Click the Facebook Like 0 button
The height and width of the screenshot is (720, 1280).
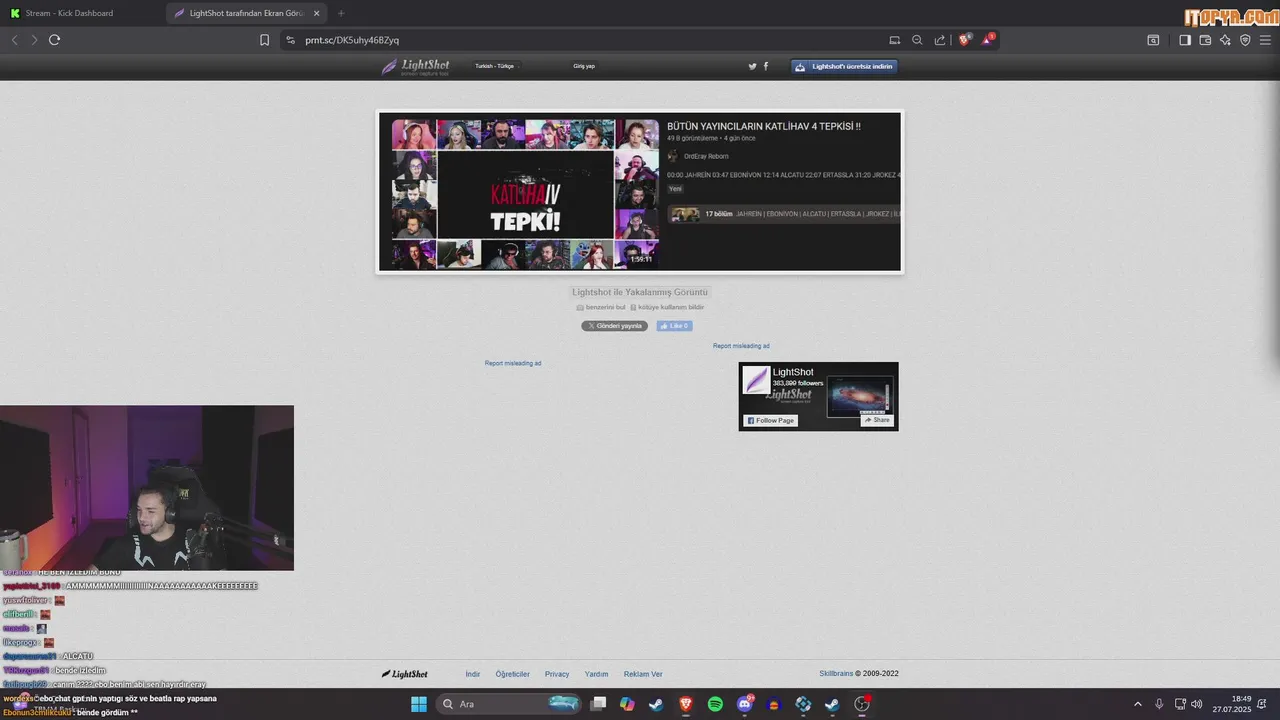pyautogui.click(x=674, y=326)
